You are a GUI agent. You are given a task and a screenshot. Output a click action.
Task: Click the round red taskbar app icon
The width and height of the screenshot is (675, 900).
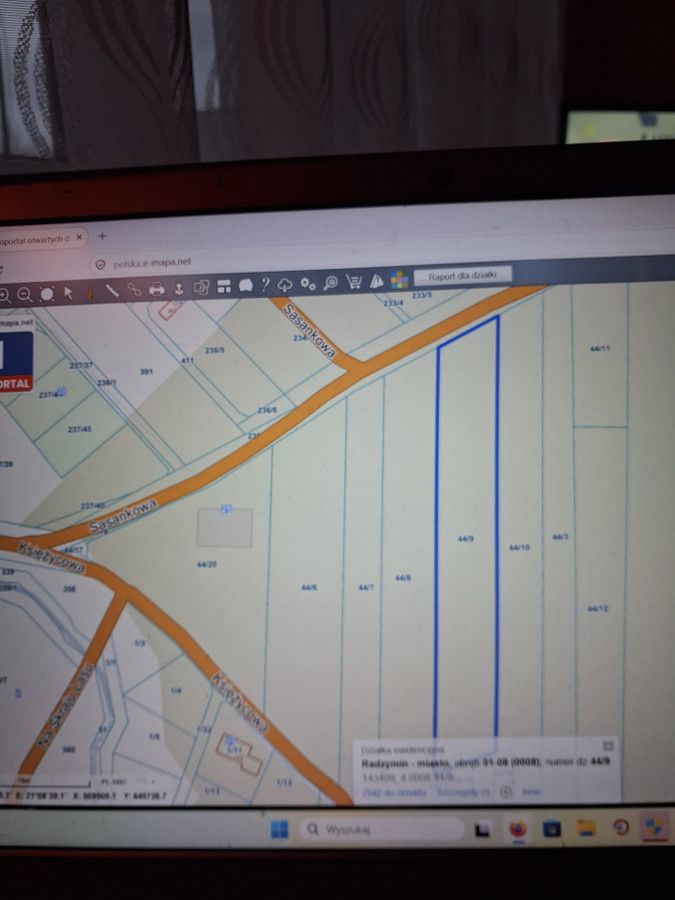click(620, 827)
